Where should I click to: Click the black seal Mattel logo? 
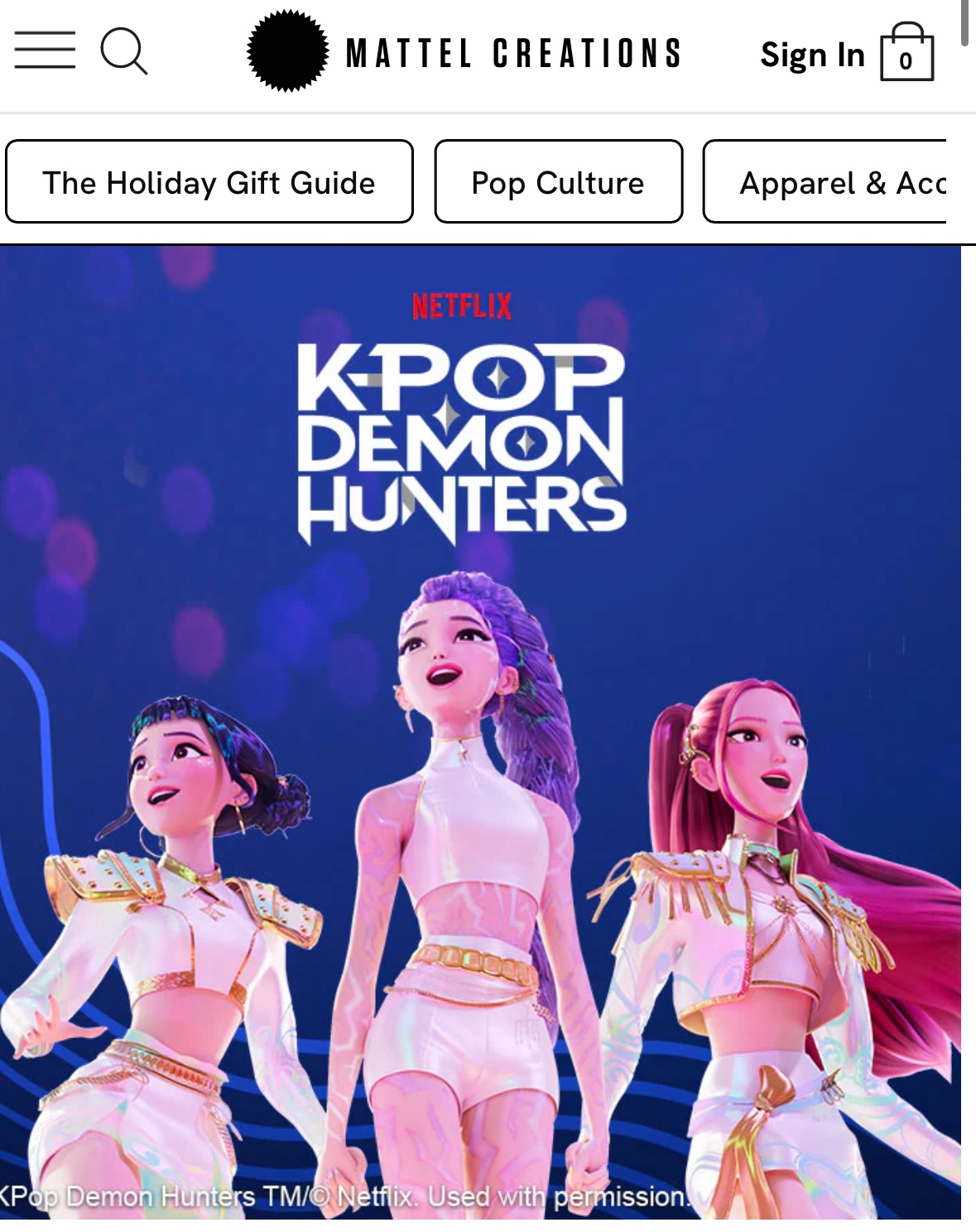[287, 51]
